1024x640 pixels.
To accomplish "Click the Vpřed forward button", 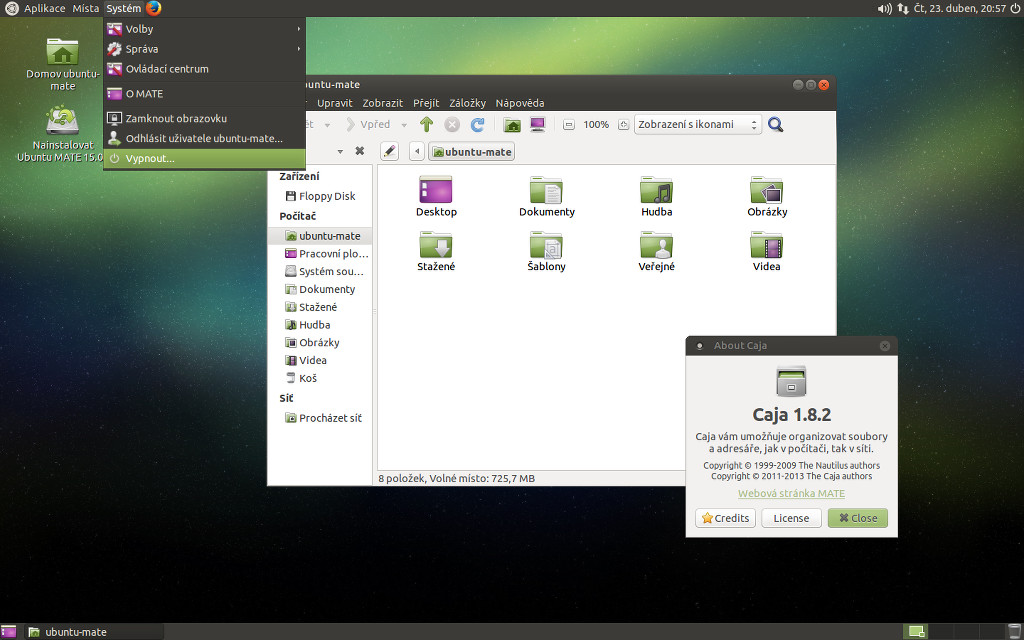I will pyautogui.click(x=368, y=124).
